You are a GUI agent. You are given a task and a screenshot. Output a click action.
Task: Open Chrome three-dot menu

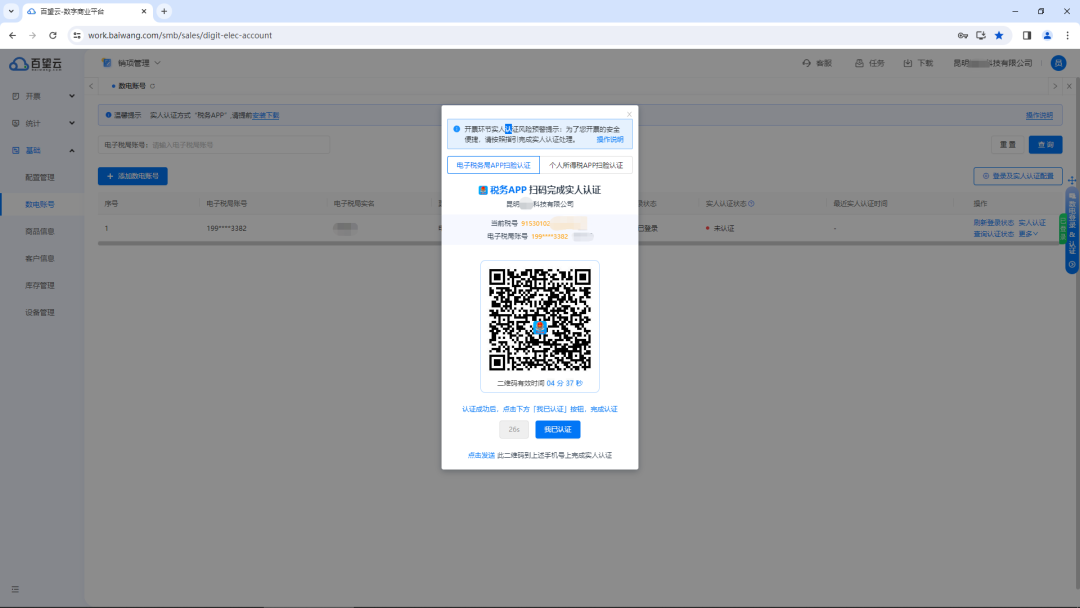click(1068, 35)
